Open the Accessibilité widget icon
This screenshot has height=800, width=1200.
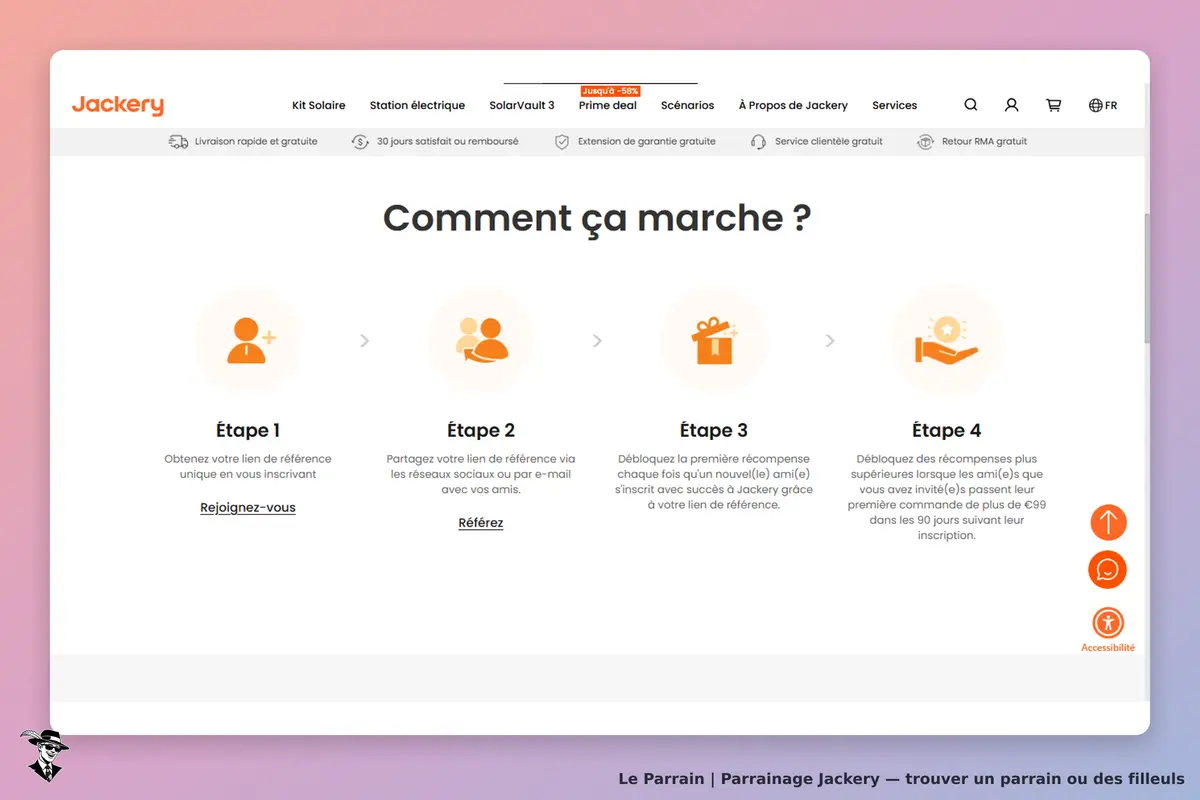point(1108,624)
